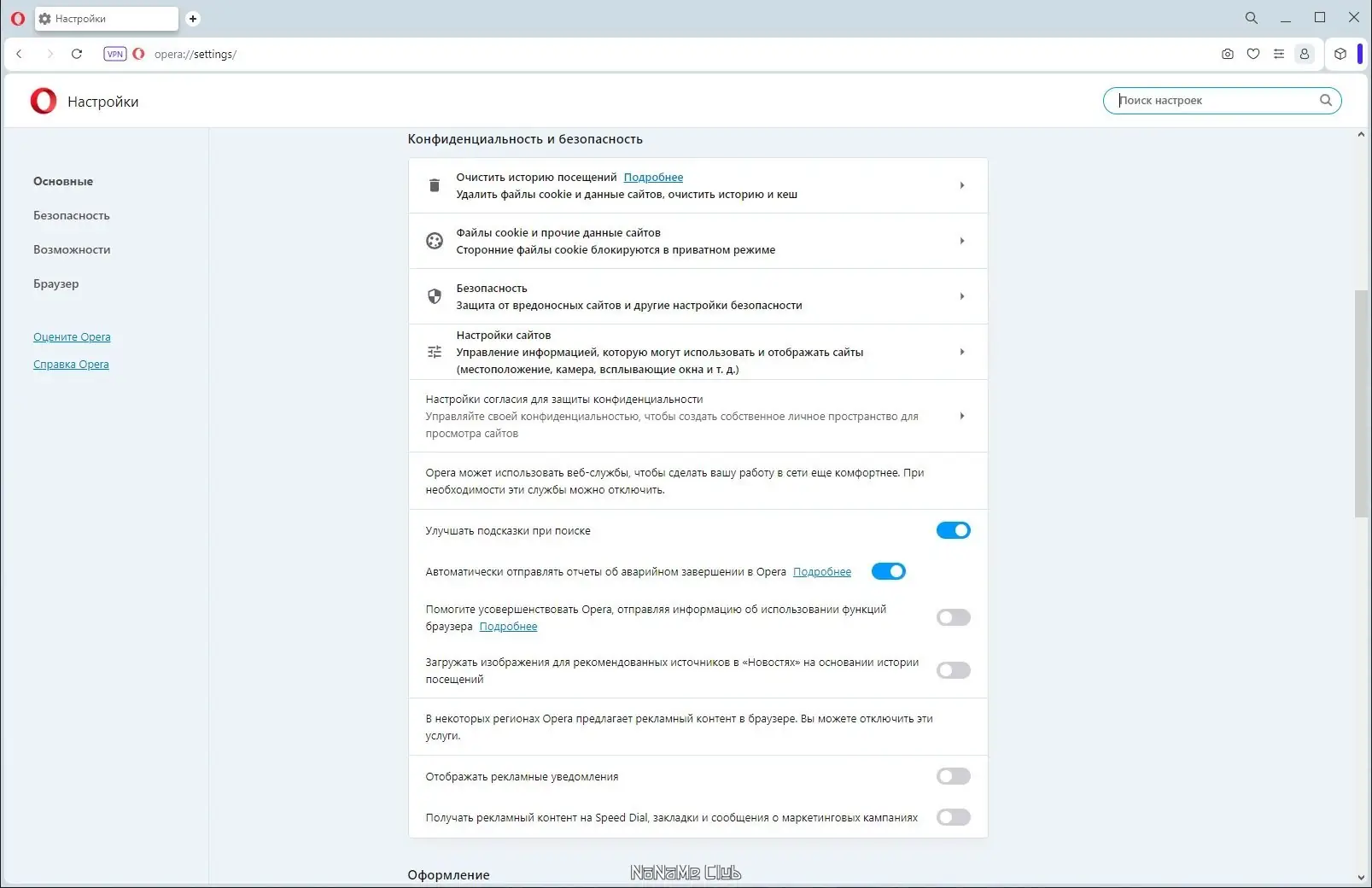Select 'Основные' in the settings sidebar
This screenshot has width=1372, height=888.
coord(63,181)
